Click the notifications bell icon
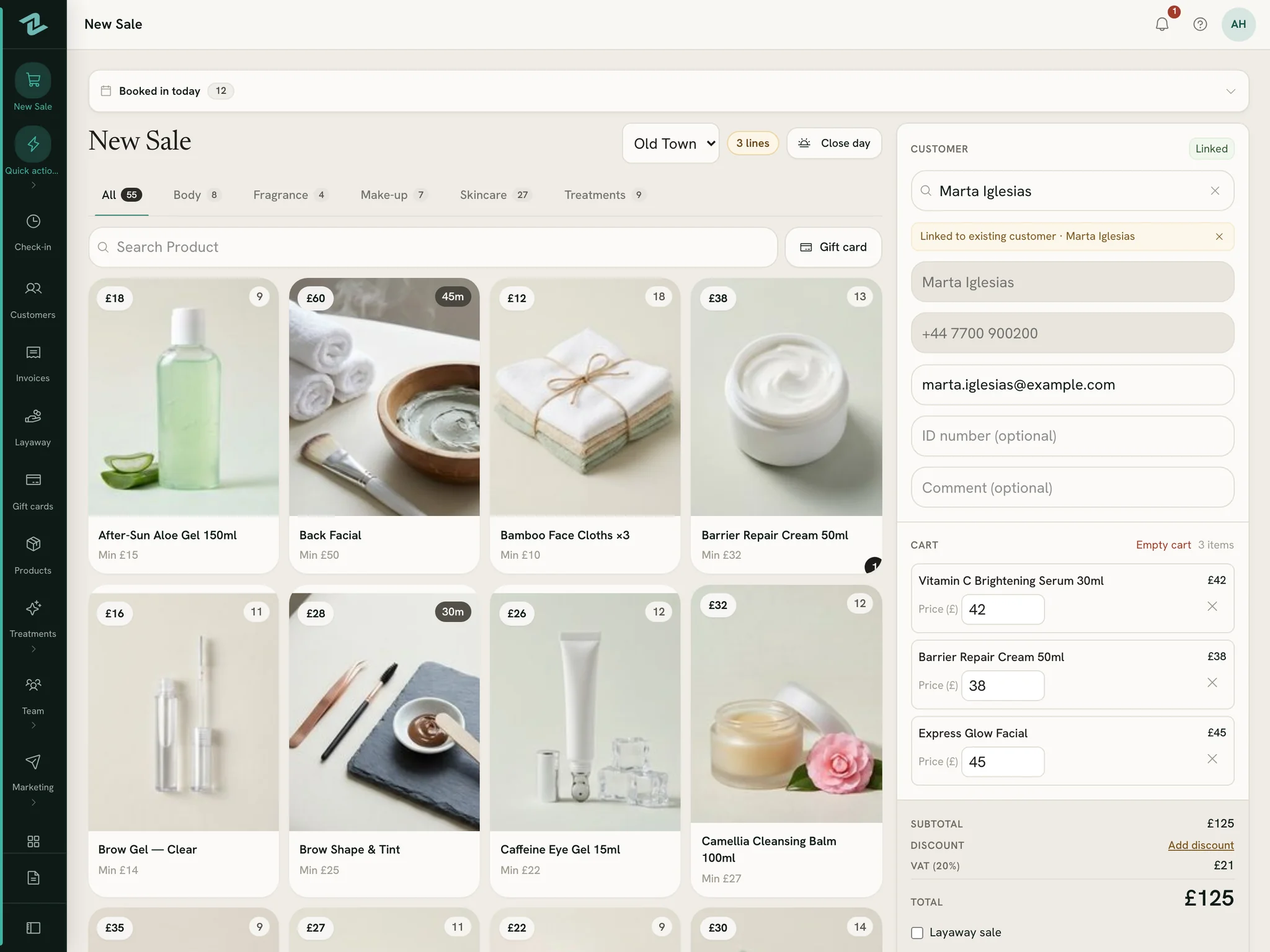The height and width of the screenshot is (952, 1270). pos(1162,24)
